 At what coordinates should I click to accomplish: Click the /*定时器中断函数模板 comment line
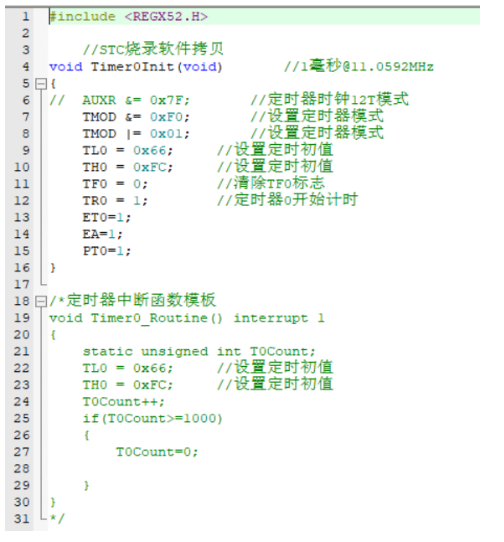click(133, 300)
